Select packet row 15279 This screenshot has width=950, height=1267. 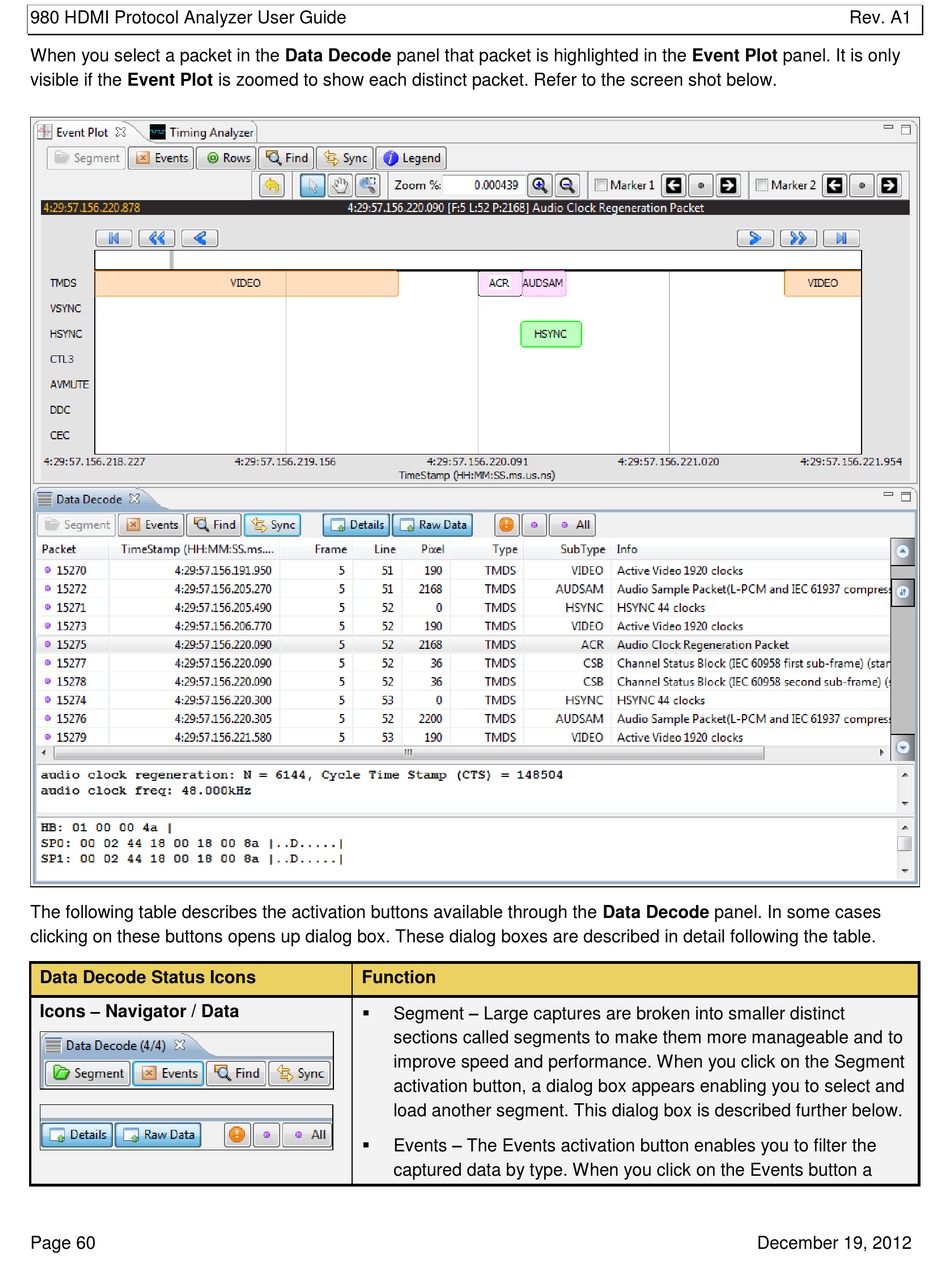pos(463,737)
